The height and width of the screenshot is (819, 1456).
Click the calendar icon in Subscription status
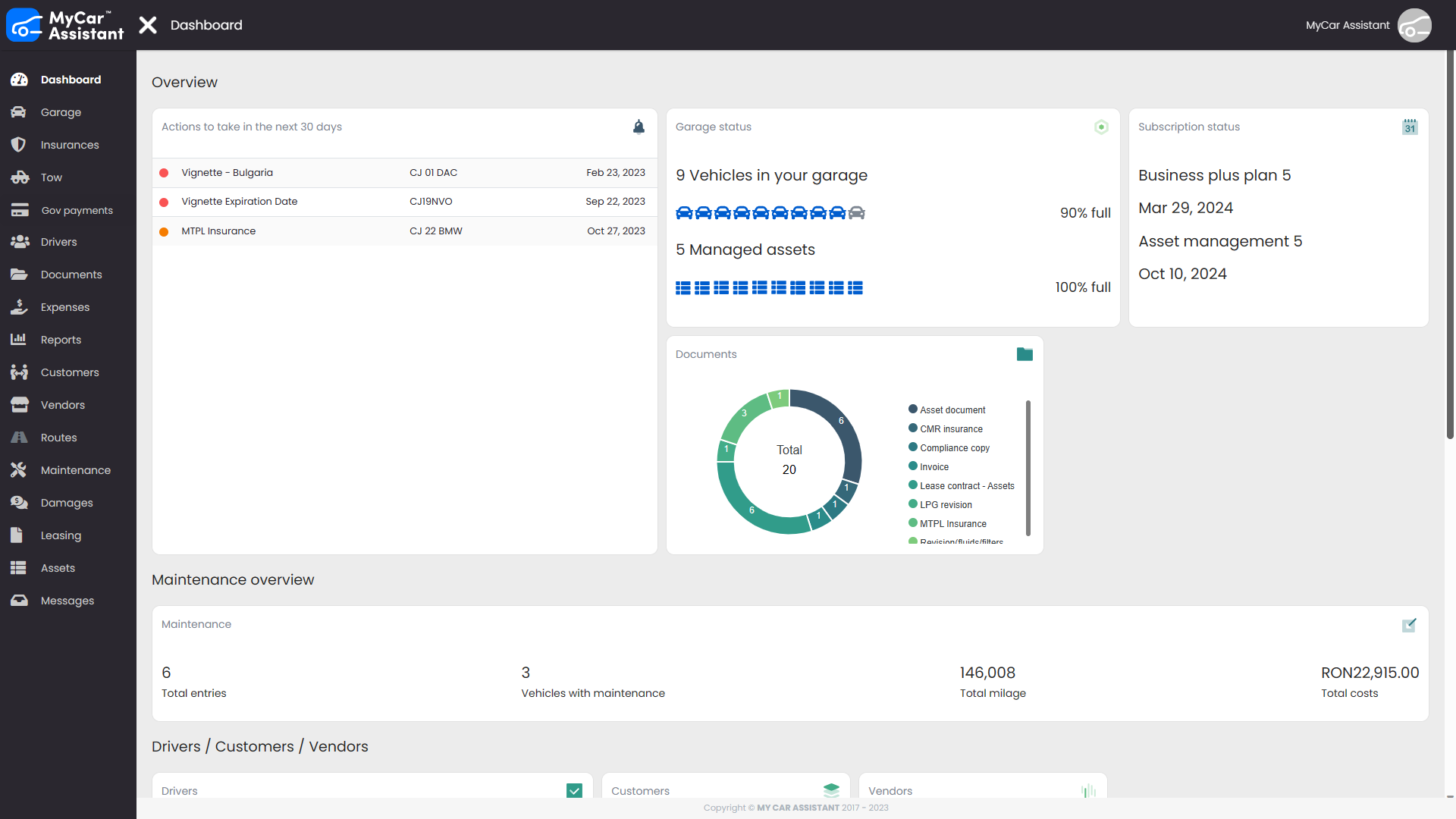[x=1410, y=127]
